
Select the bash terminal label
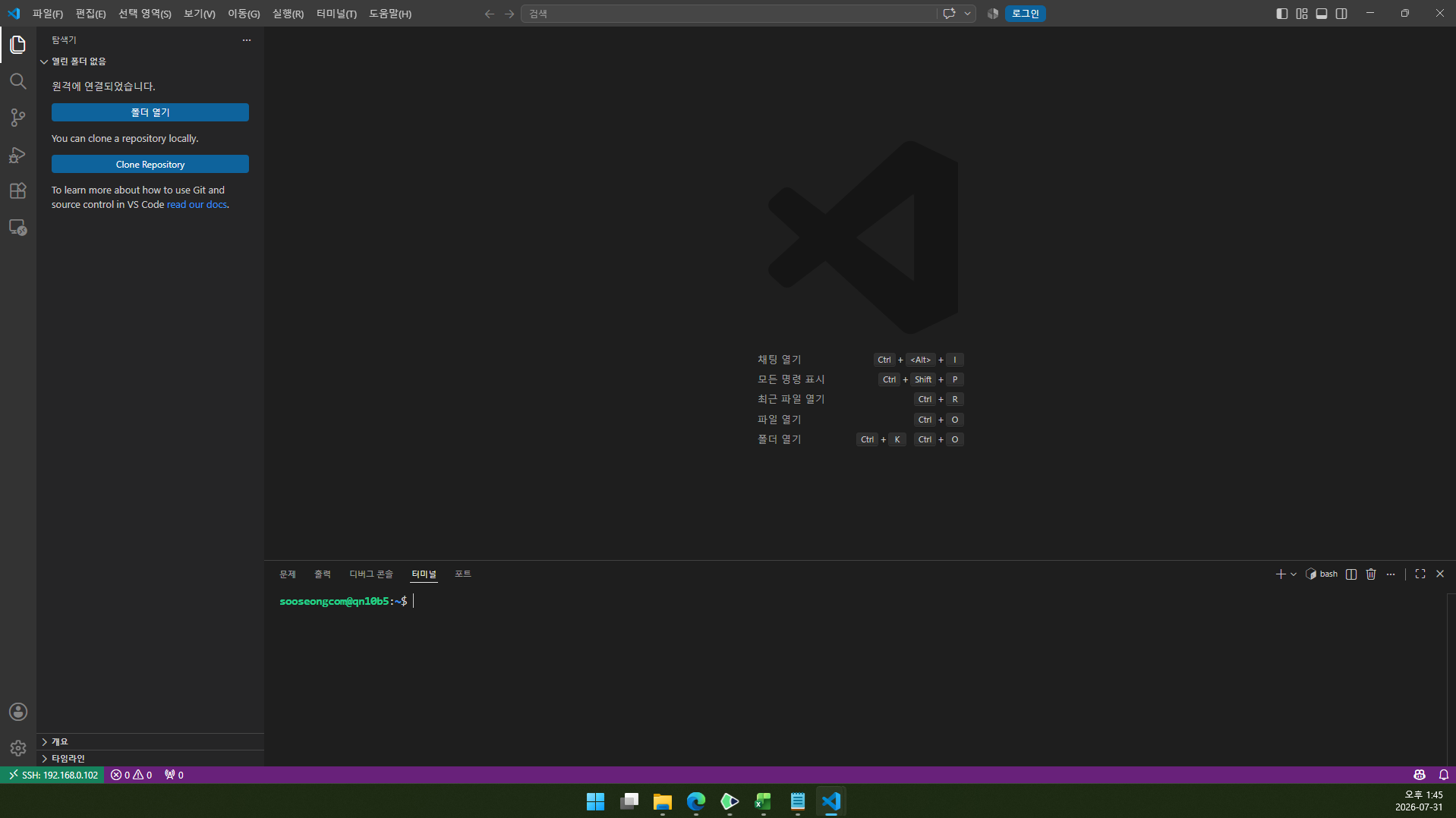click(x=1322, y=574)
